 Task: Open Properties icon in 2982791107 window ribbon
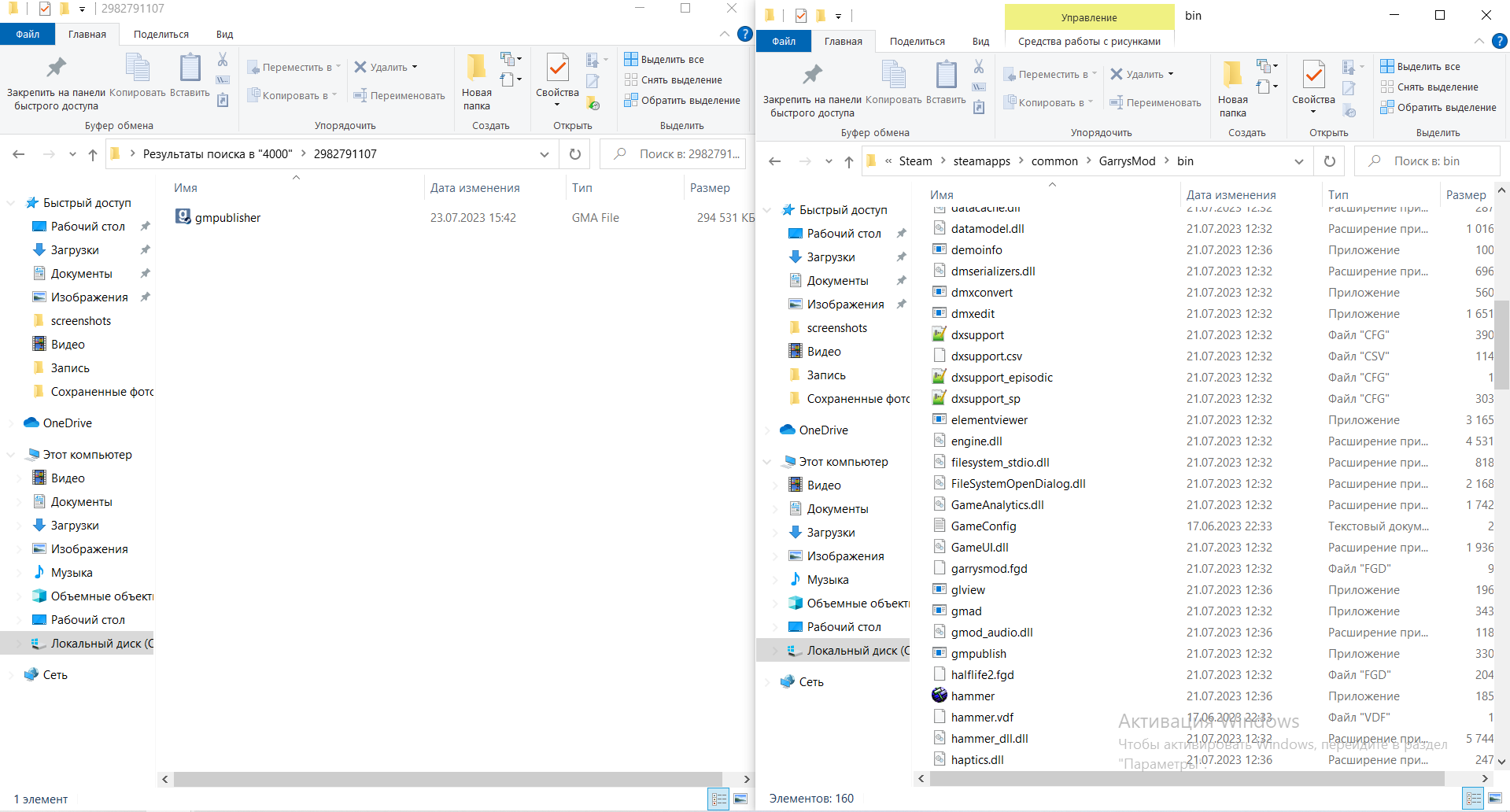click(557, 68)
